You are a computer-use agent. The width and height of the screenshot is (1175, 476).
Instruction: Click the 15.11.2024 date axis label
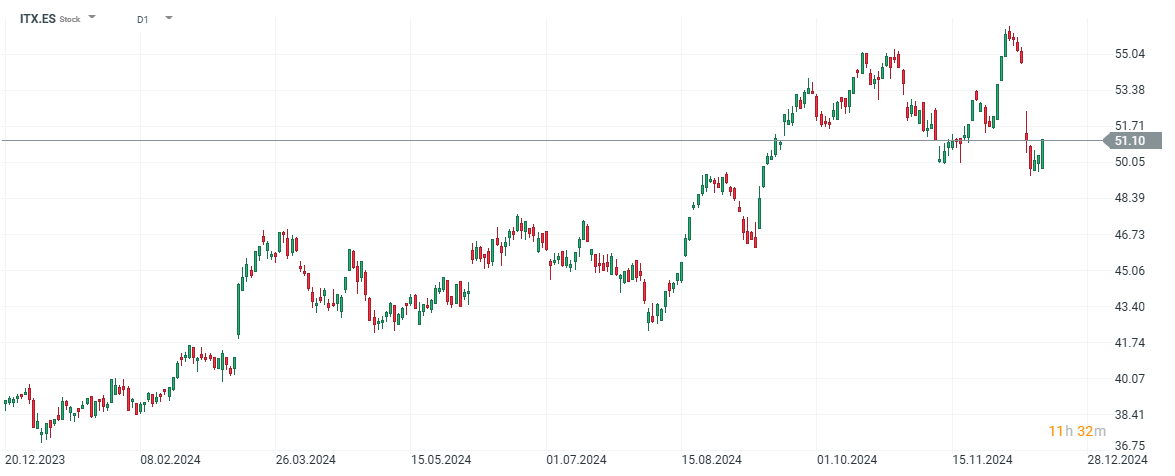(981, 461)
